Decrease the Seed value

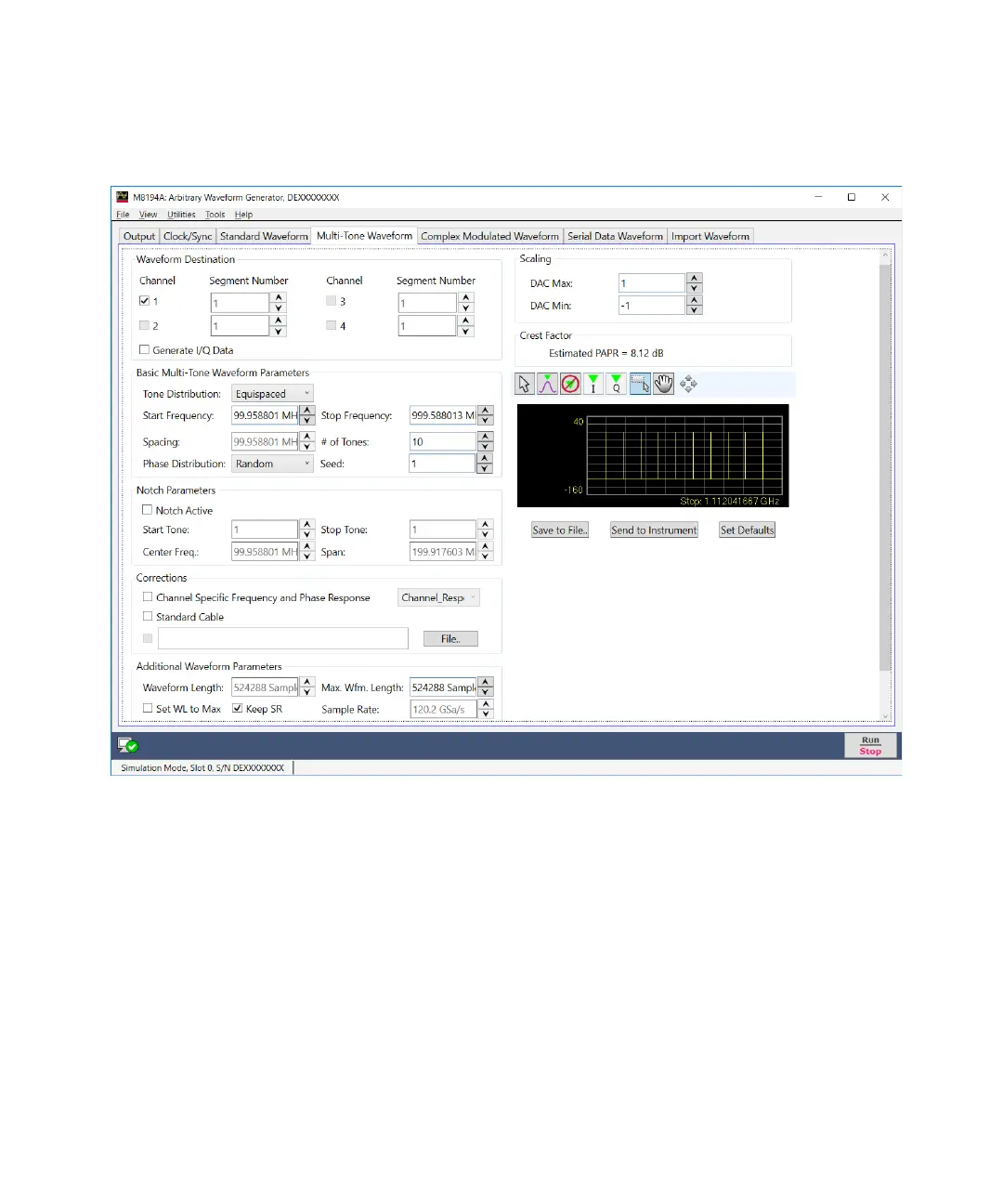(485, 468)
